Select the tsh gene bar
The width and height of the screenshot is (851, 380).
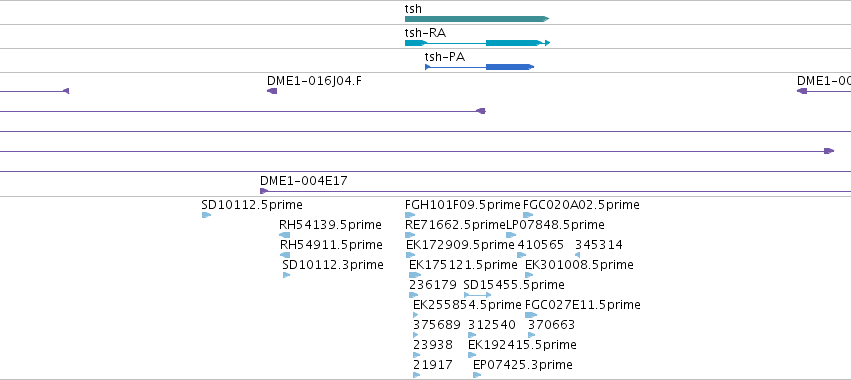click(x=477, y=19)
